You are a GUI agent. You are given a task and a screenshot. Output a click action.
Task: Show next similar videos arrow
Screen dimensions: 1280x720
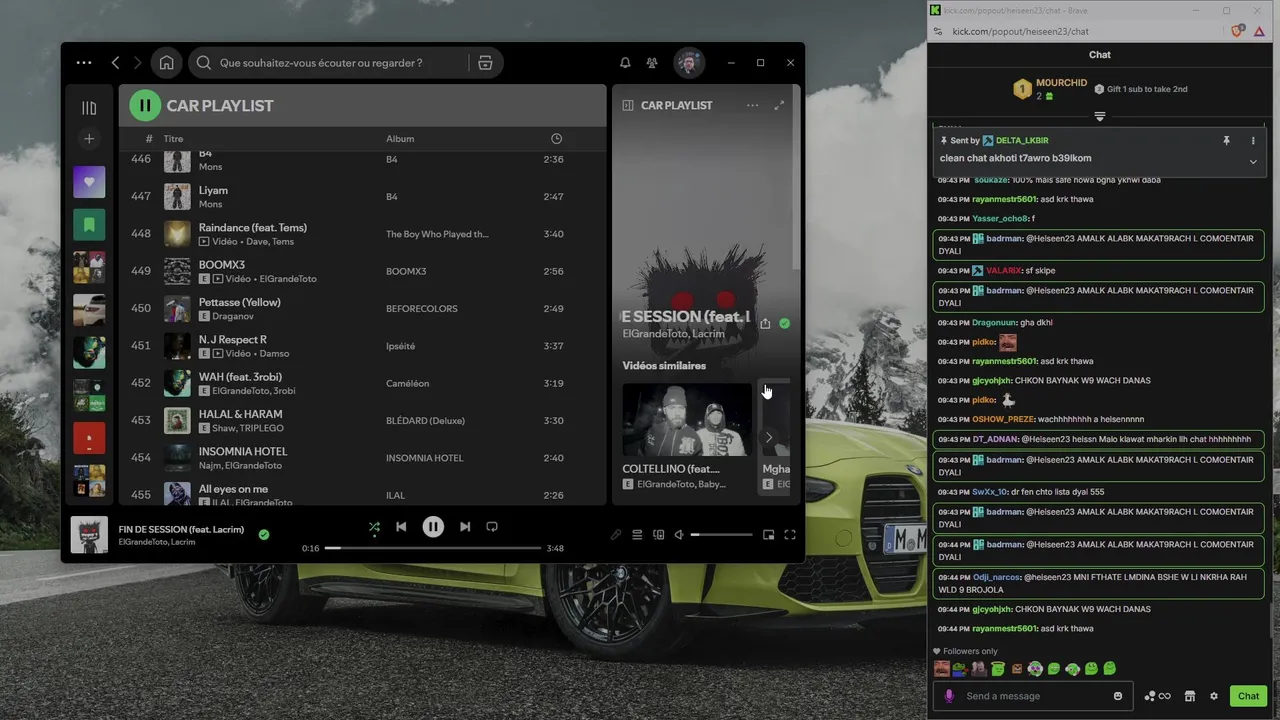click(768, 437)
